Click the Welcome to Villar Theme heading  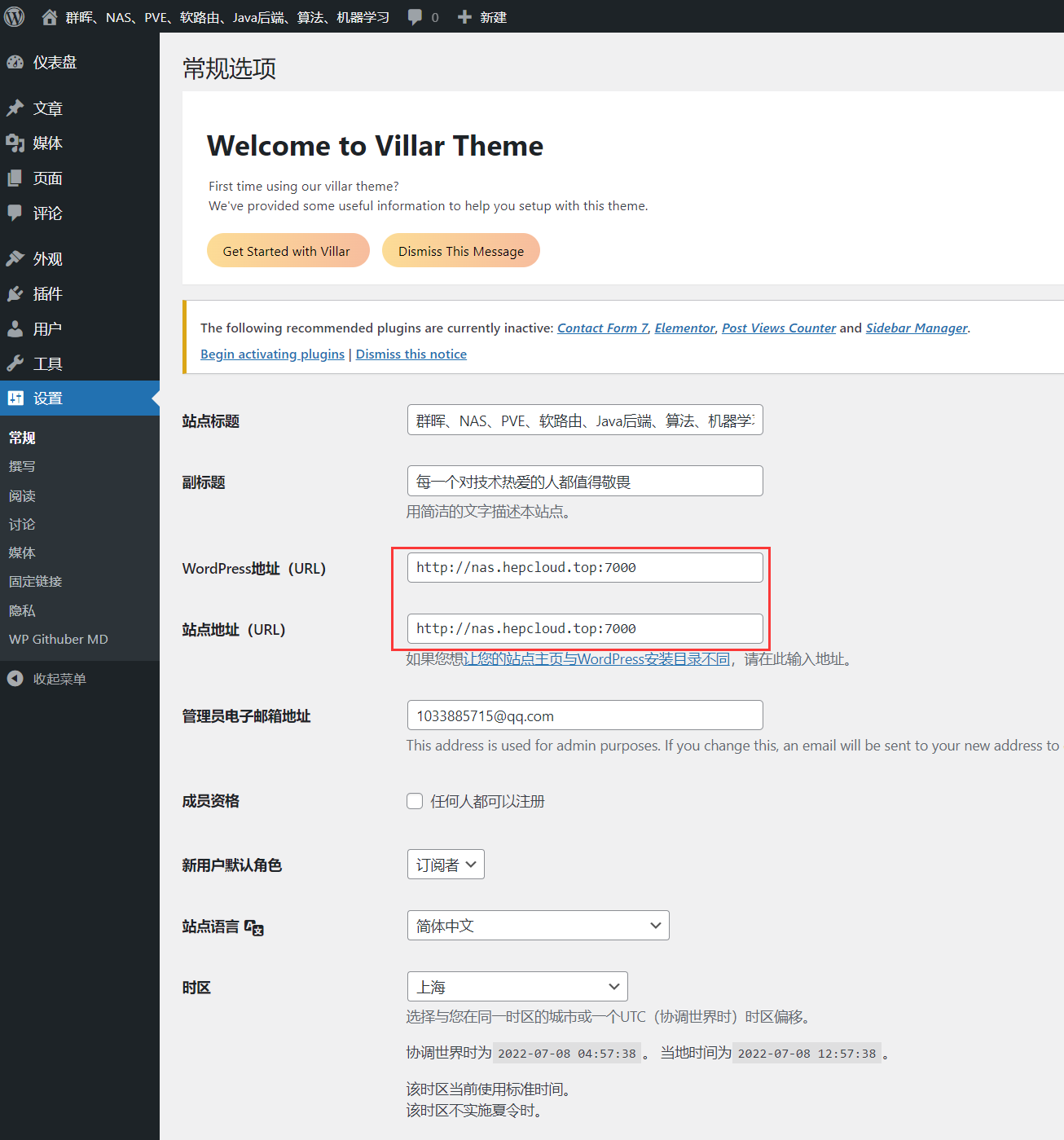pos(376,146)
